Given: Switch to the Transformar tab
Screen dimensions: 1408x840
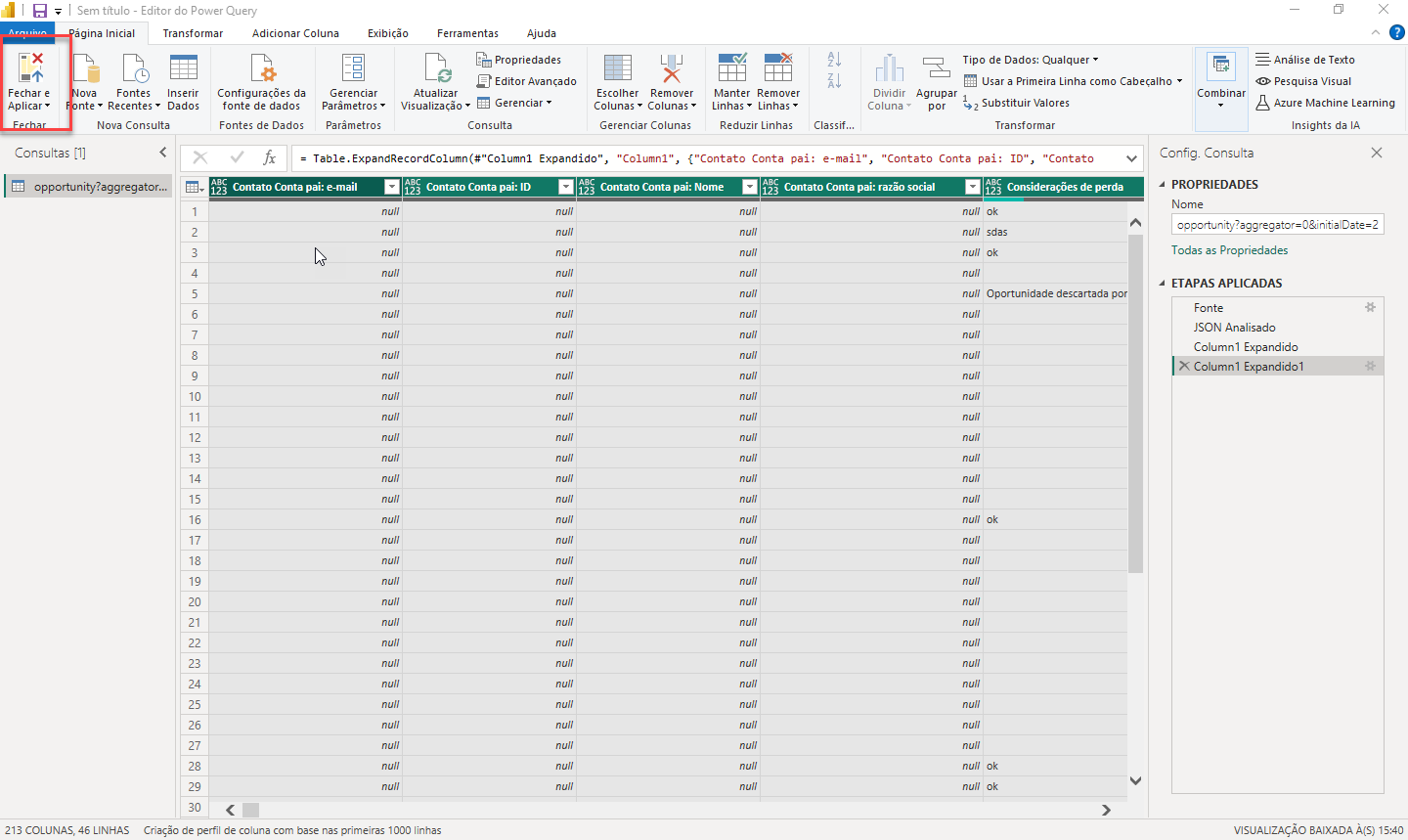Looking at the screenshot, I should 193,33.
